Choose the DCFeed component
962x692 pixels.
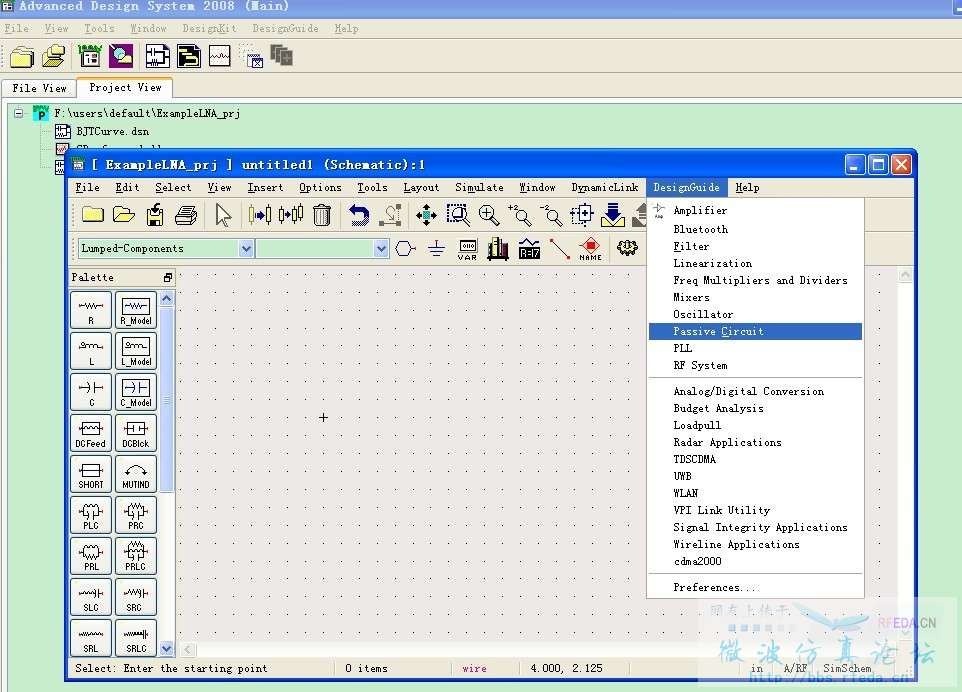coord(91,433)
